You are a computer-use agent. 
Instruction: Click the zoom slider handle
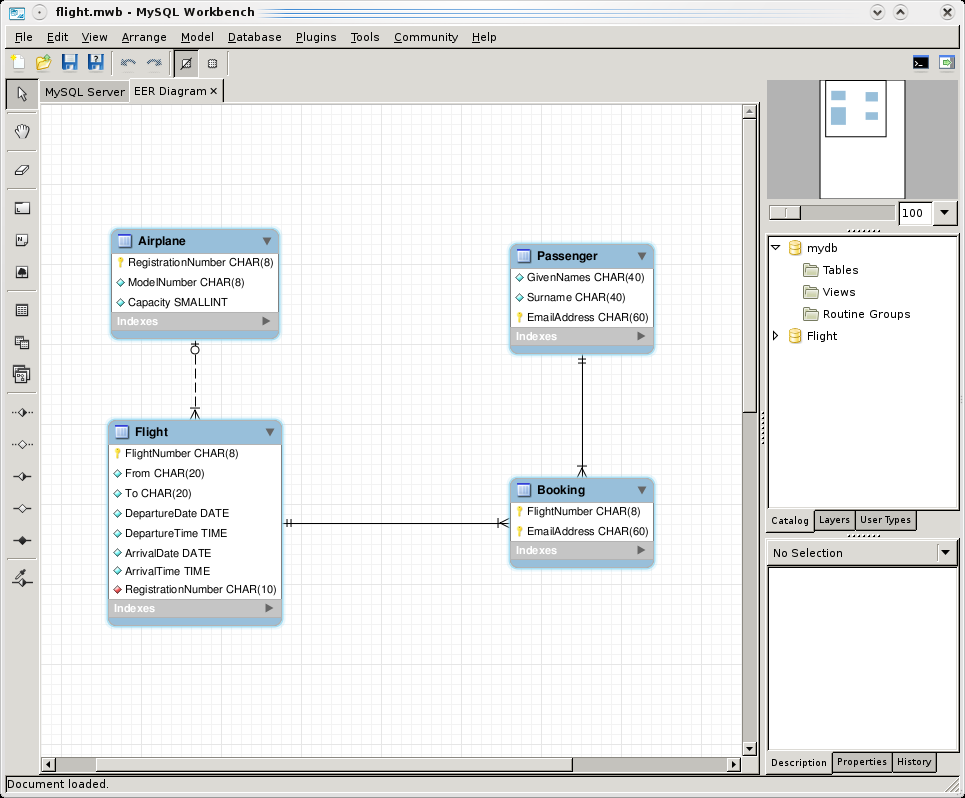click(785, 213)
